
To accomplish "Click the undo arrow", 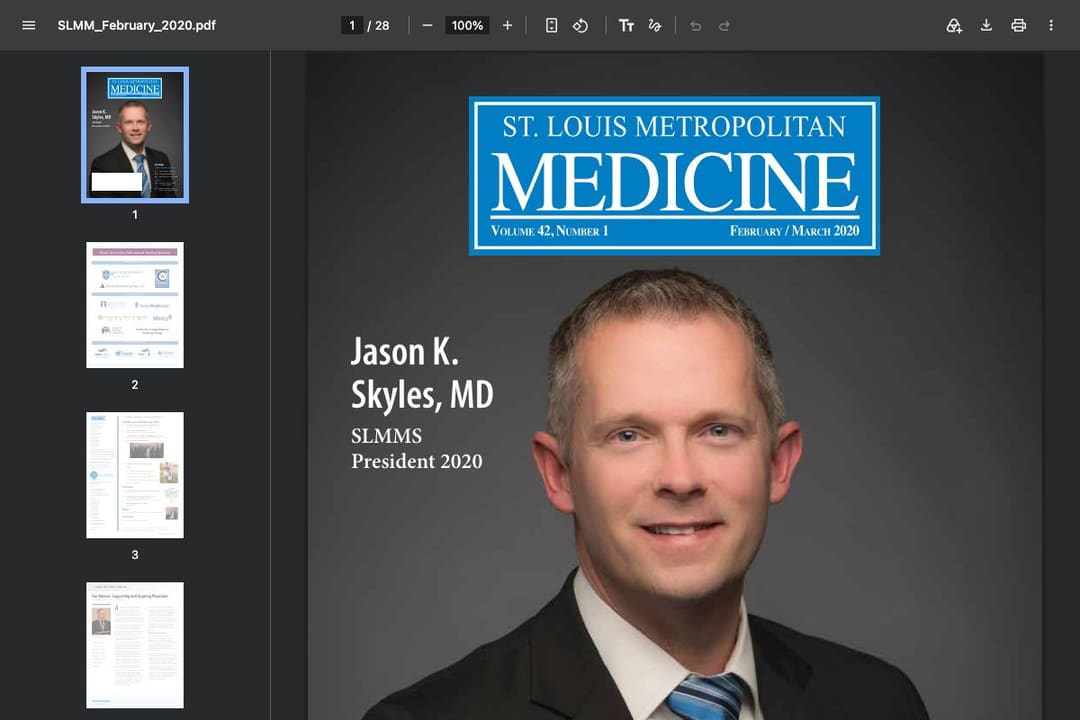I will [x=696, y=25].
